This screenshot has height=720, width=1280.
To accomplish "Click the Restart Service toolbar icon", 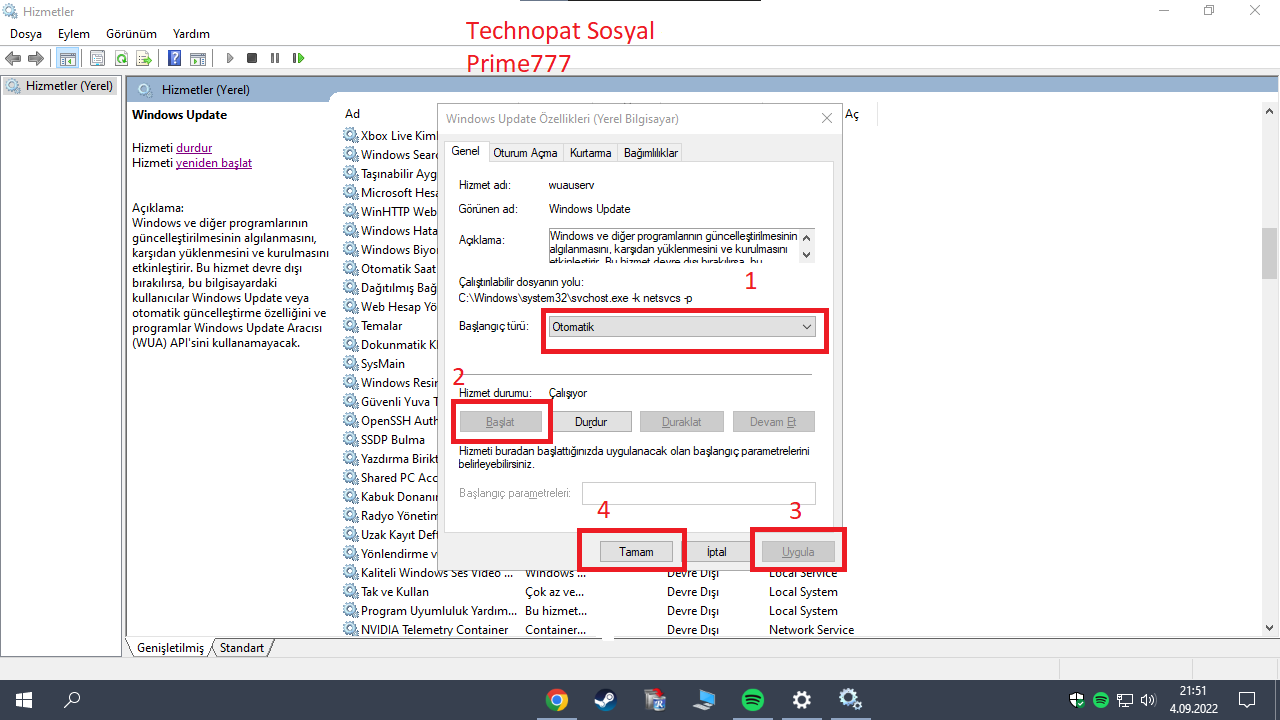I will click(298, 58).
